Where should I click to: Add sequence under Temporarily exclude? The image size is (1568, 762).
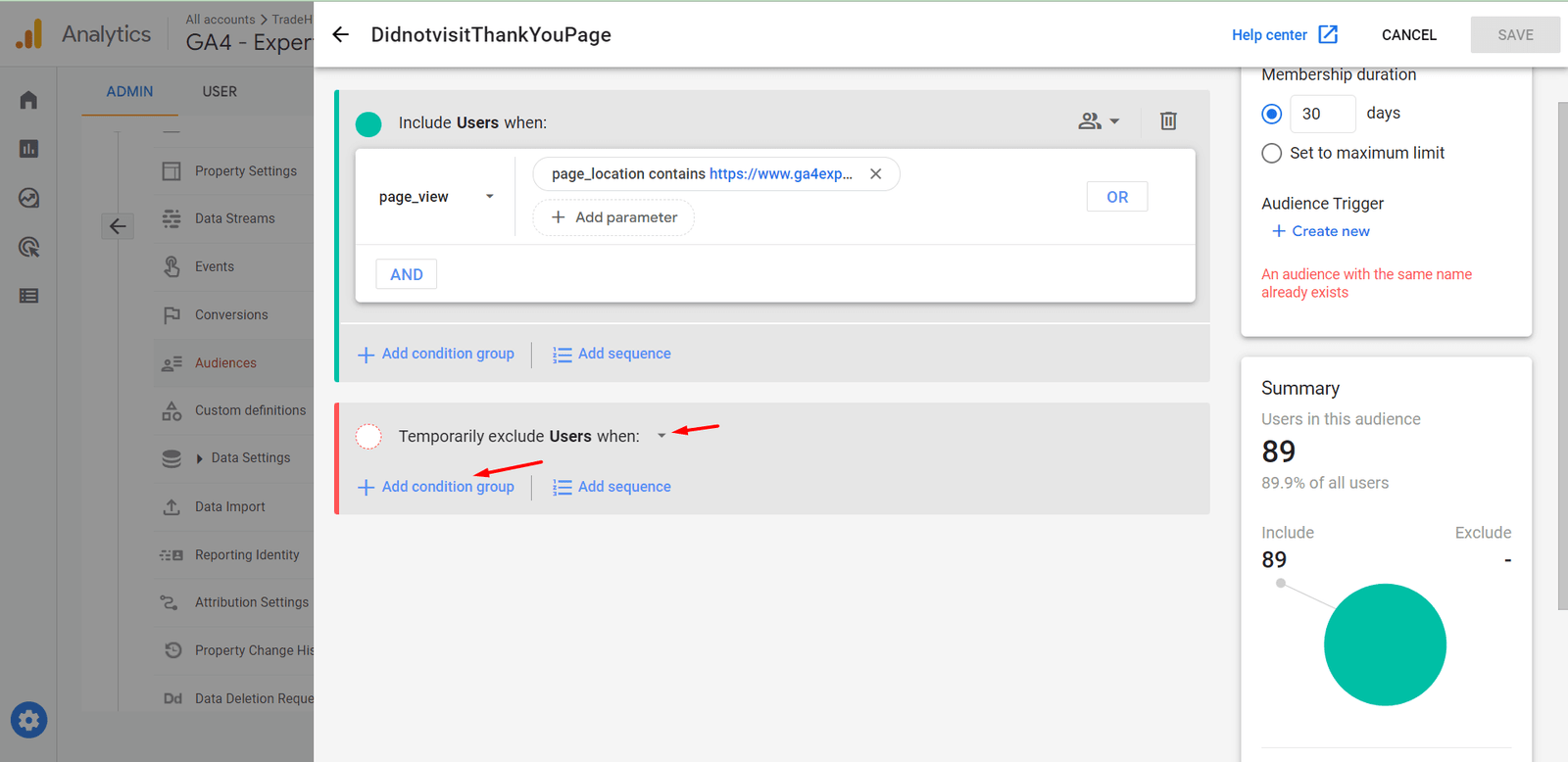click(612, 487)
